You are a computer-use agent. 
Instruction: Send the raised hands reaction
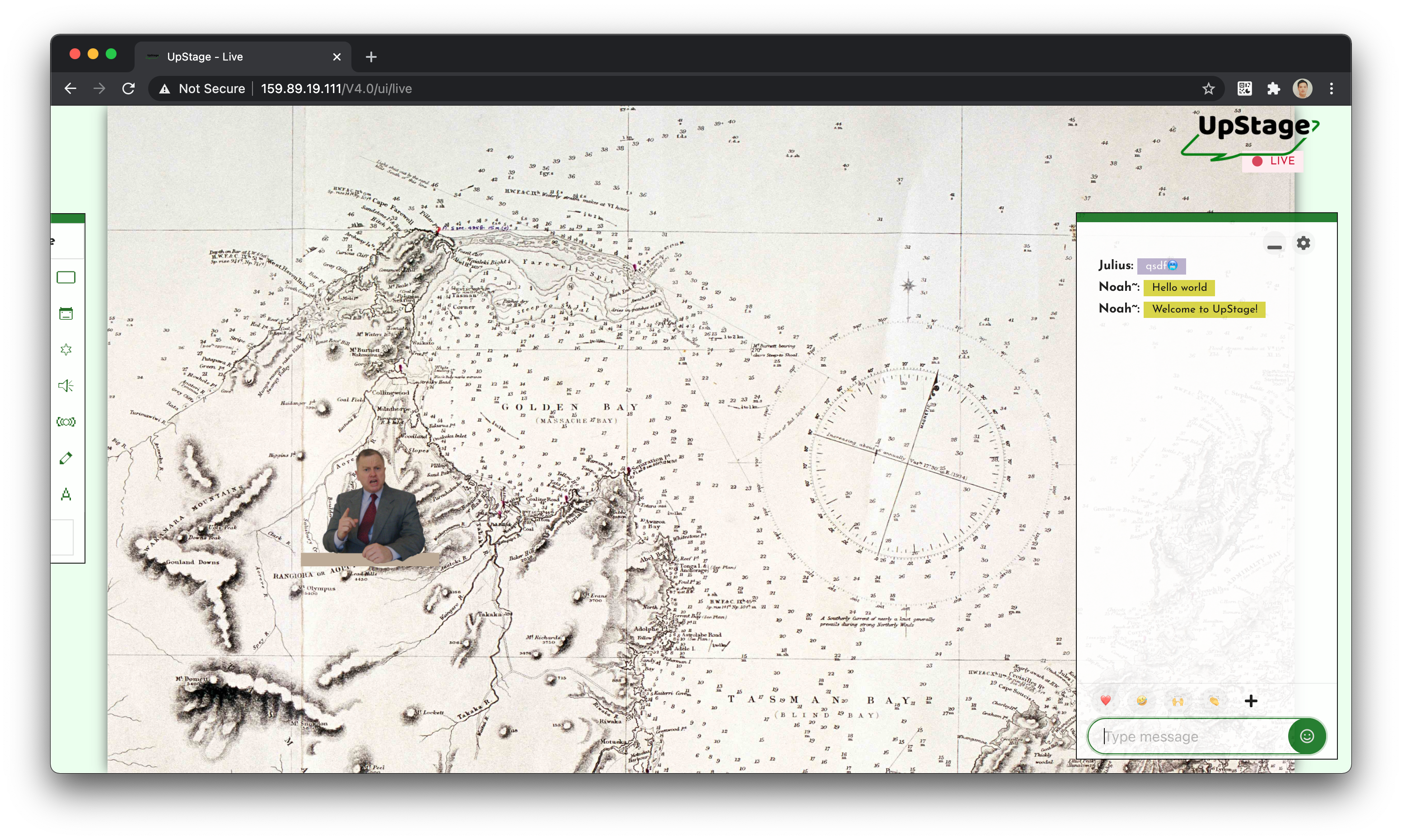tap(1178, 701)
